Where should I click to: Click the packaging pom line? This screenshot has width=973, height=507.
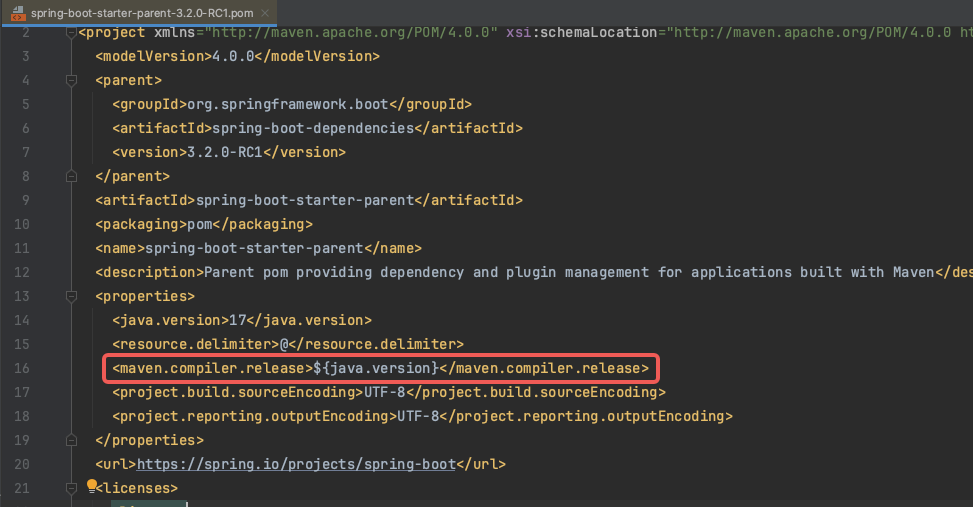point(204,224)
